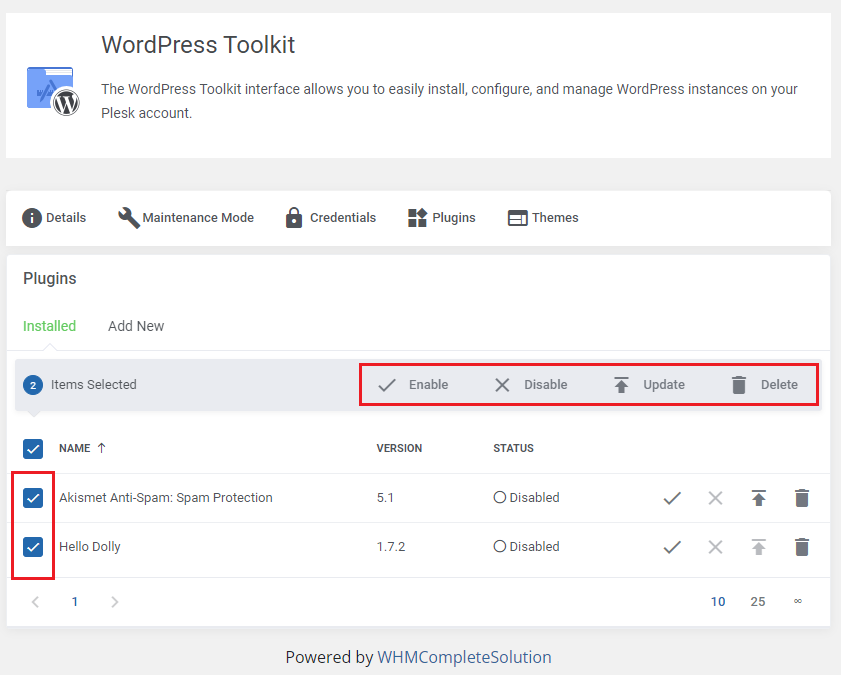Open the Maintenance Mode tab
Screen dimensions: 841x675
coord(186,218)
